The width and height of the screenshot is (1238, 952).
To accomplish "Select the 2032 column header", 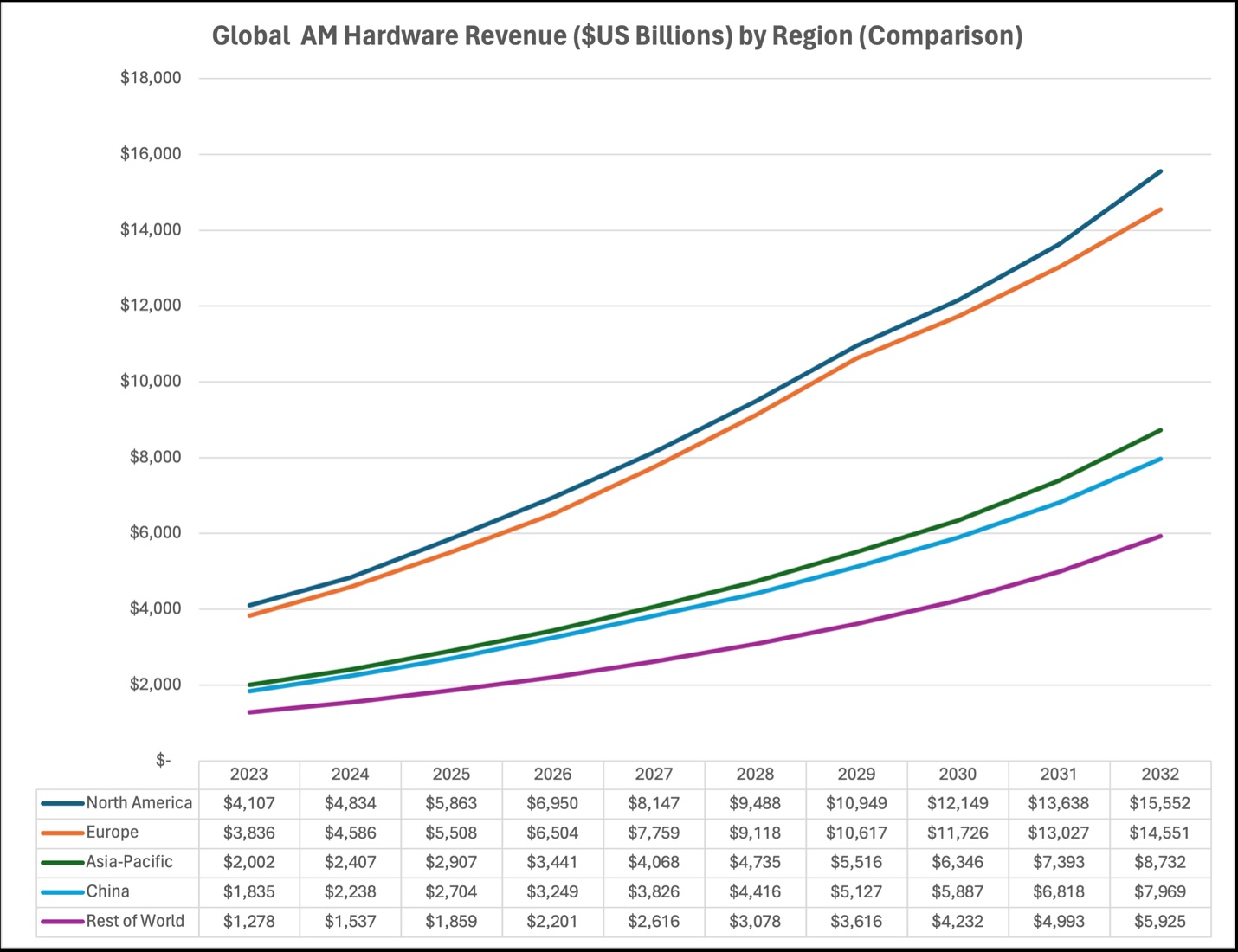I will [1160, 775].
